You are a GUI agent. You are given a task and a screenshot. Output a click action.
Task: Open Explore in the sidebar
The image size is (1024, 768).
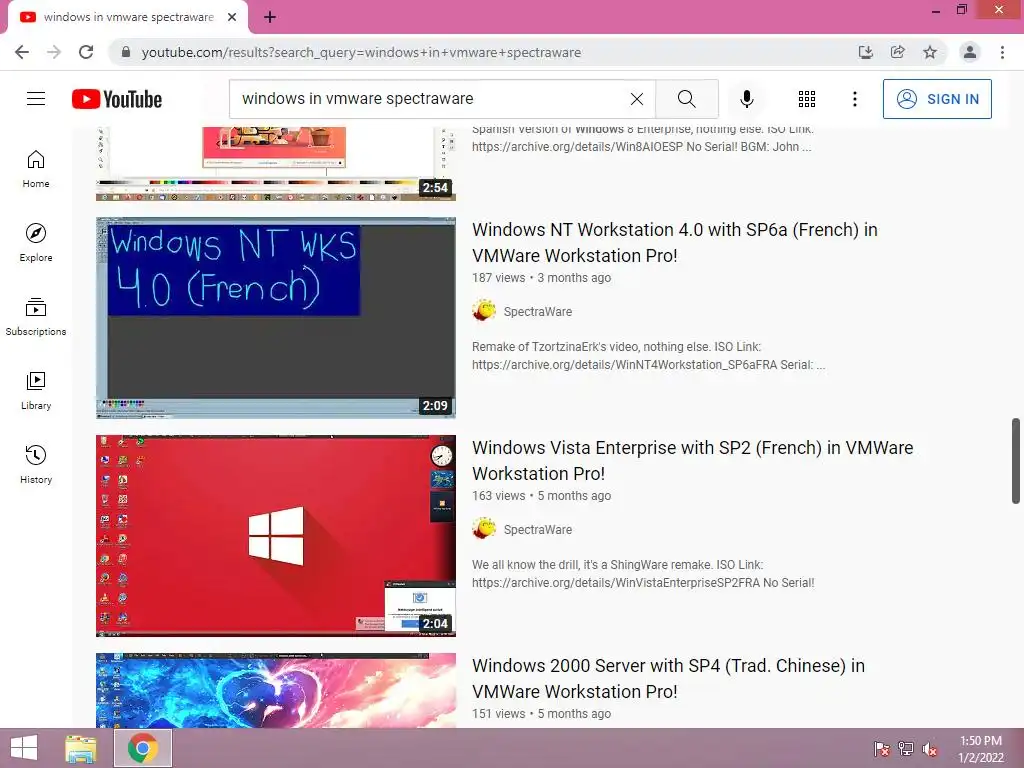36,243
